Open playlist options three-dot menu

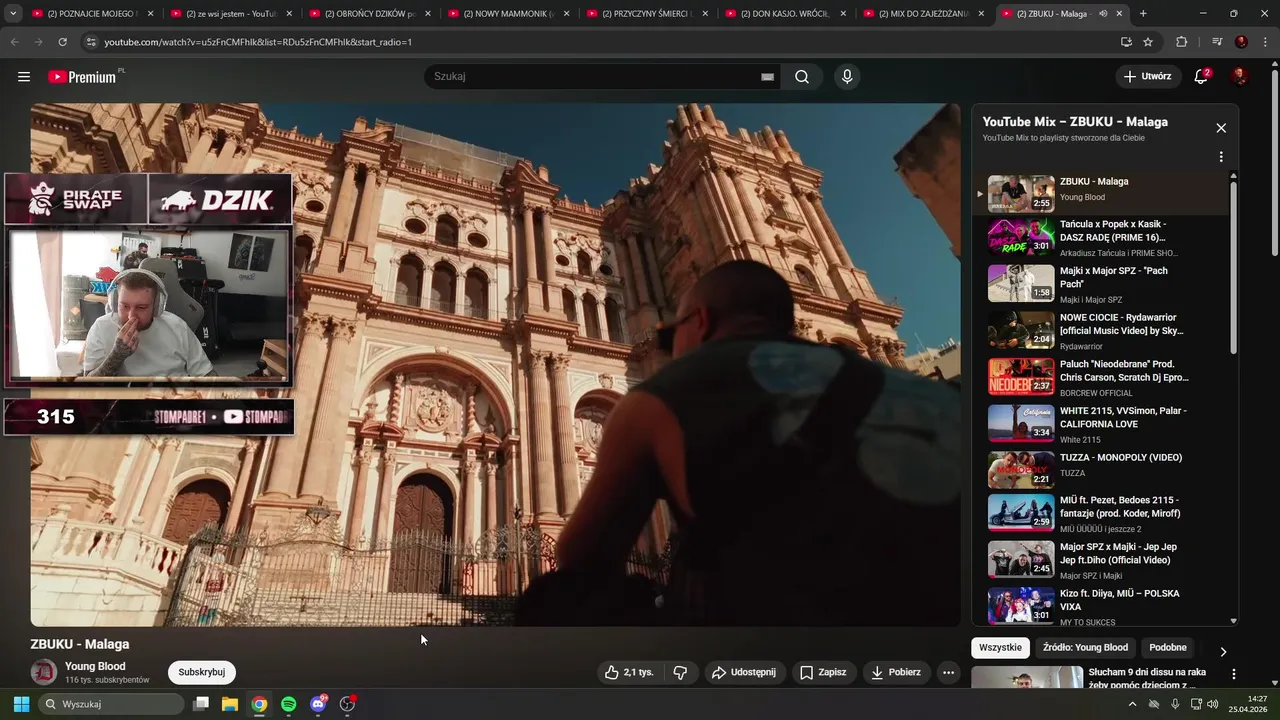(1221, 157)
